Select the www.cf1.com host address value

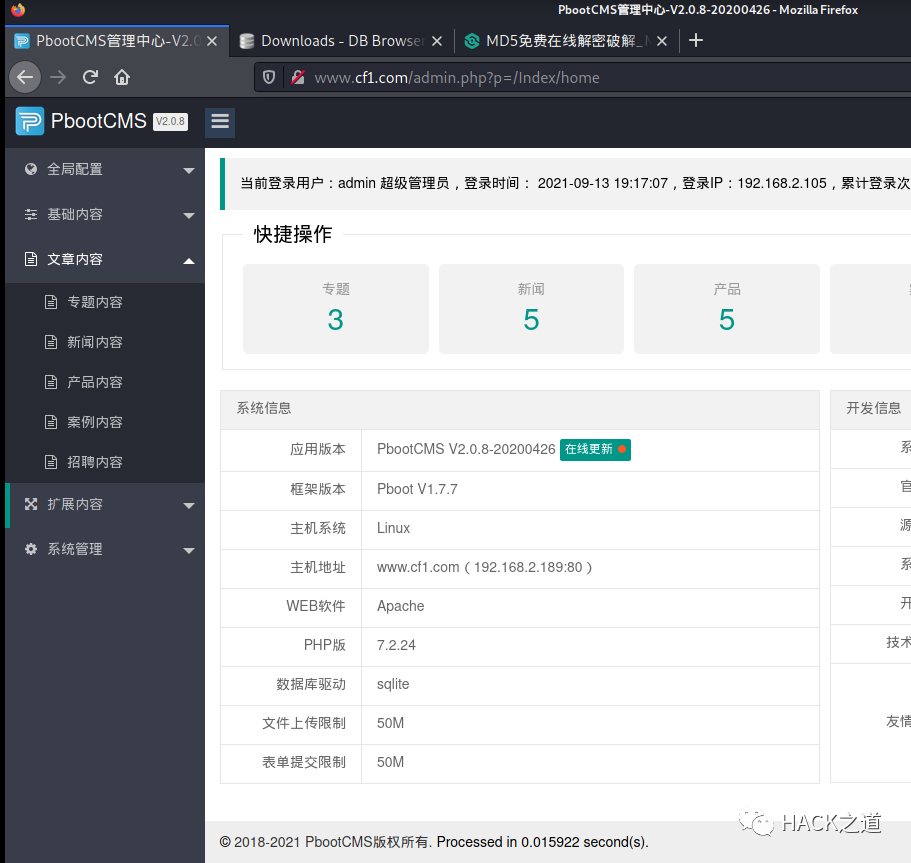tap(485, 567)
